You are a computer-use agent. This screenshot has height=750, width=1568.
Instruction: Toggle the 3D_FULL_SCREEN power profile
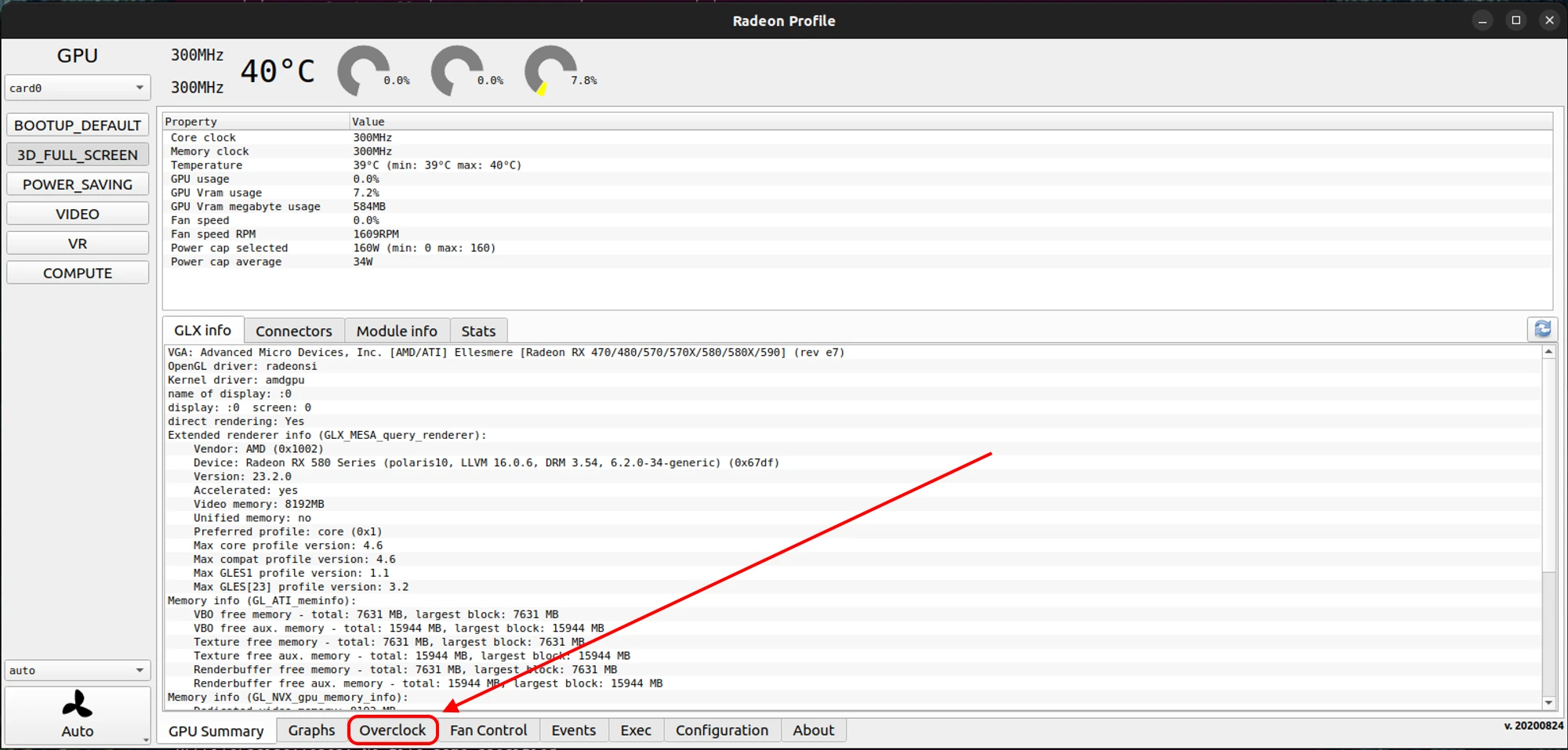pyautogui.click(x=77, y=155)
